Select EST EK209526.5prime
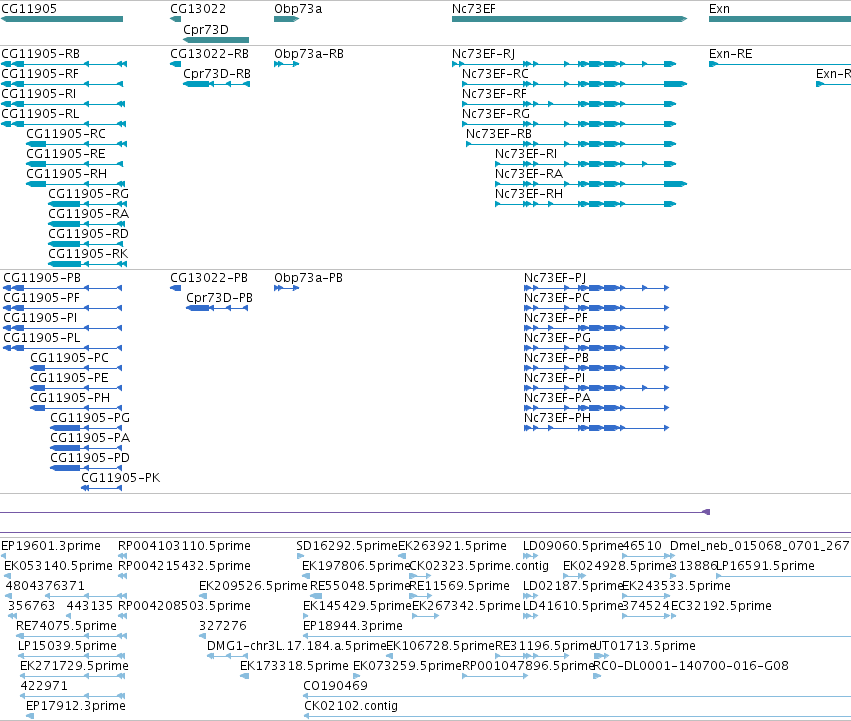This screenshot has width=851, height=721. [x=253, y=586]
